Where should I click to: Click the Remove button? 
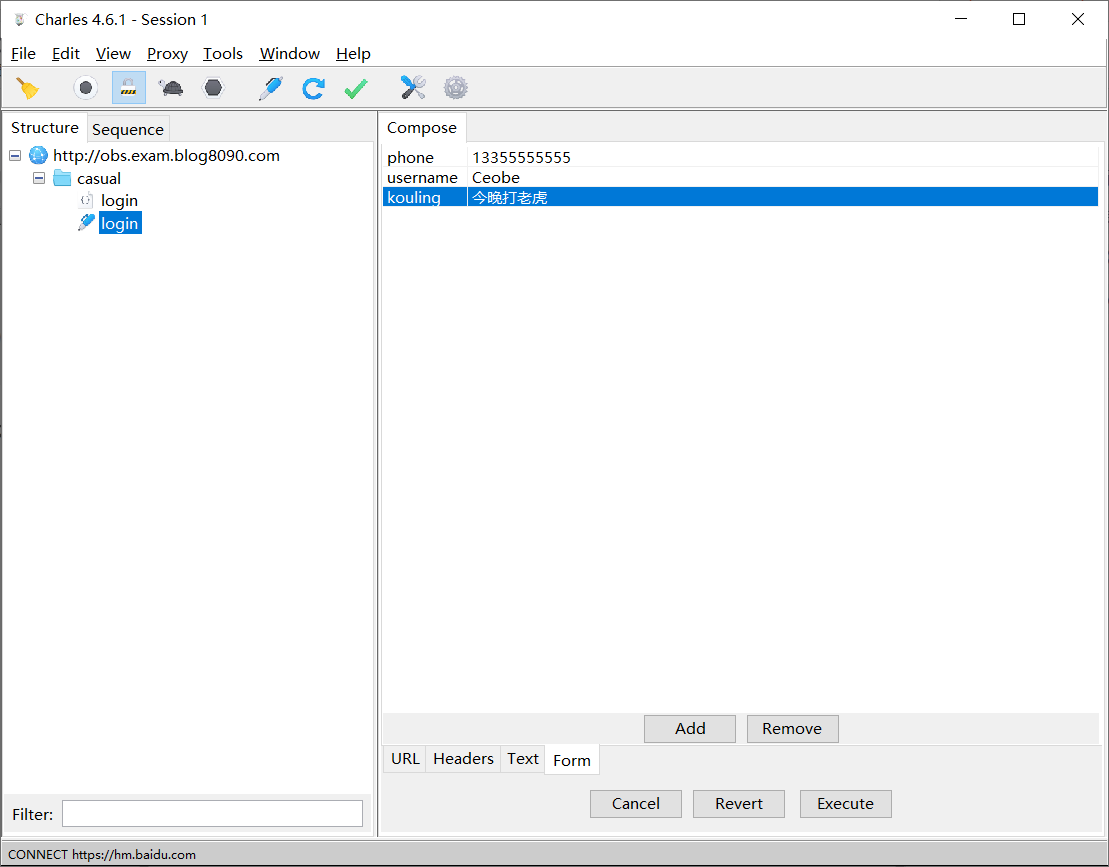coord(792,728)
